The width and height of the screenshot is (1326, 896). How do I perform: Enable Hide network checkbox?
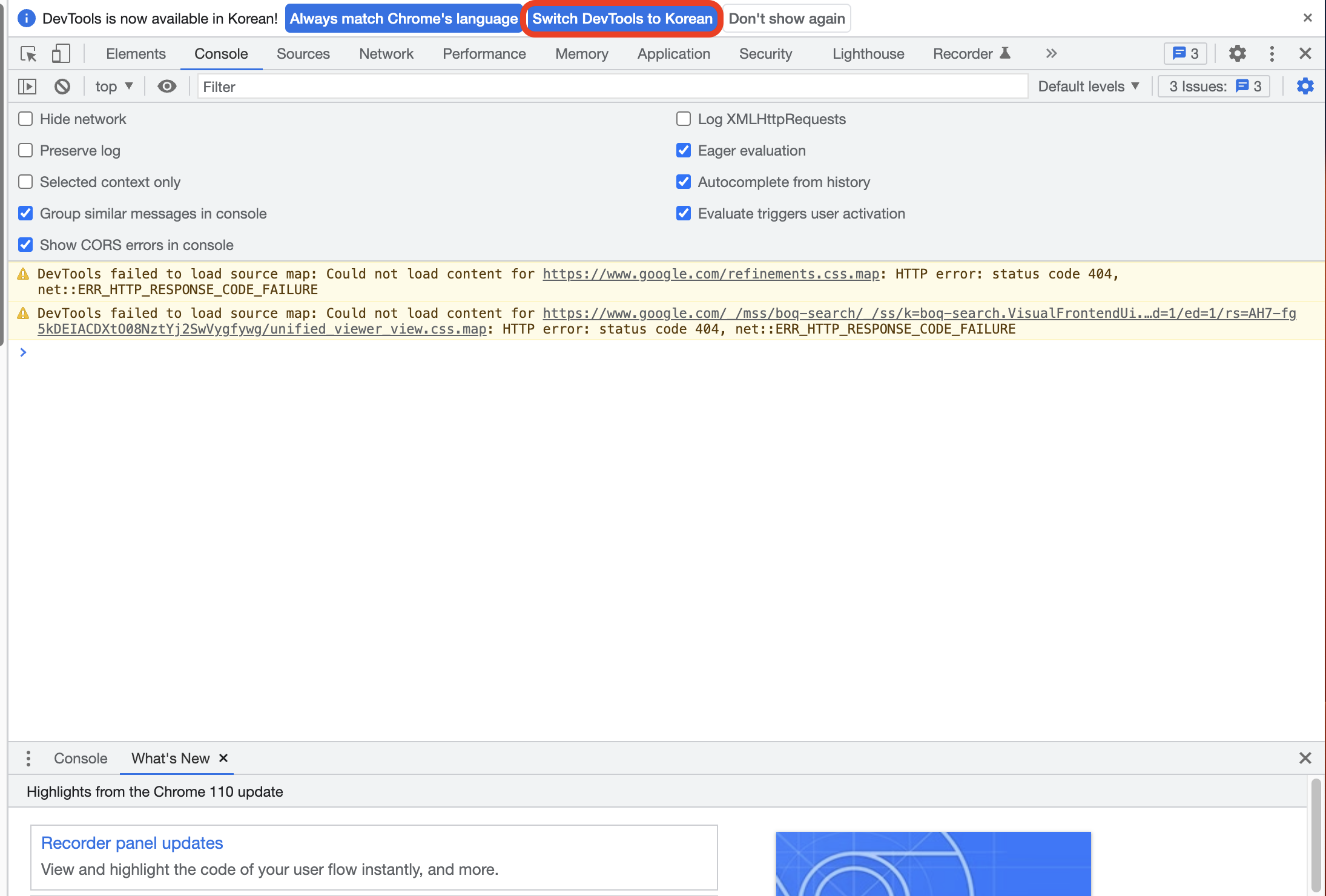click(x=25, y=119)
